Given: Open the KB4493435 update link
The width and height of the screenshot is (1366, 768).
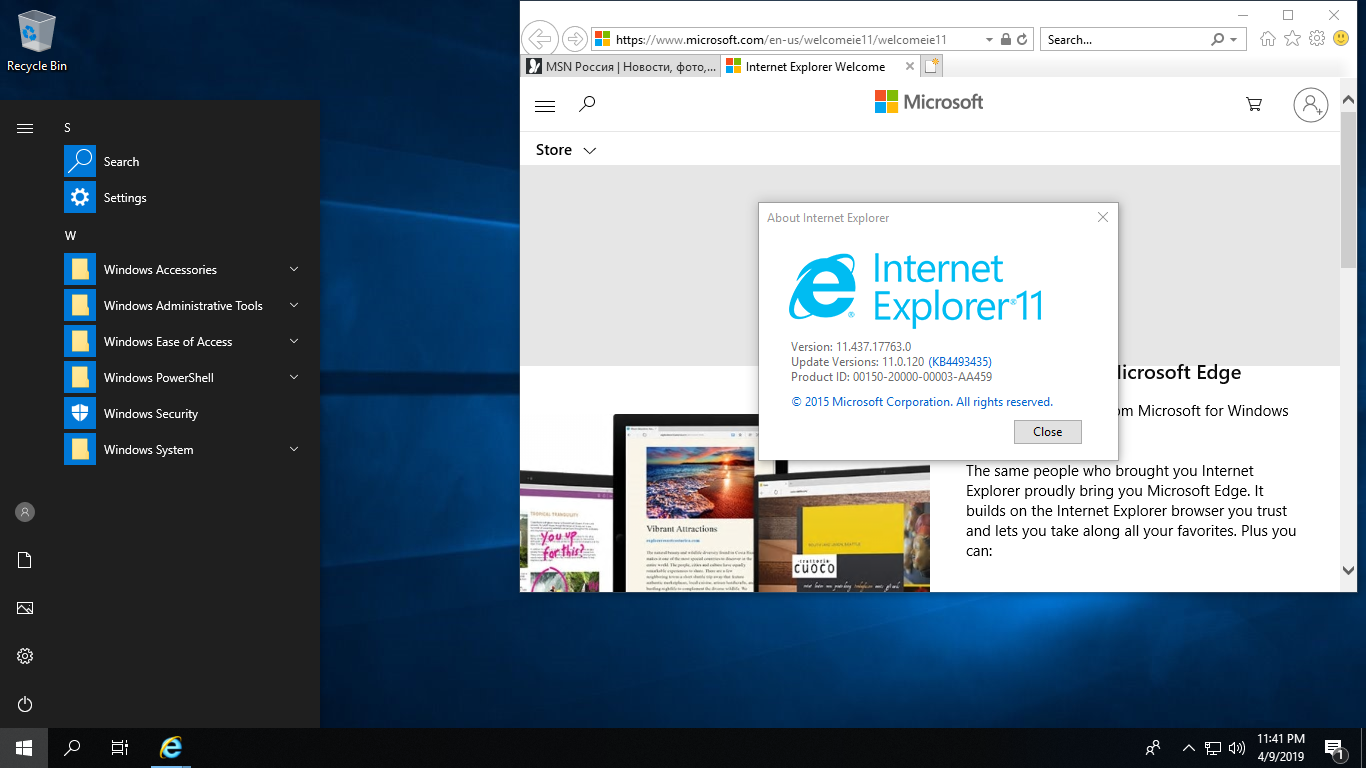Looking at the screenshot, I should [x=960, y=362].
